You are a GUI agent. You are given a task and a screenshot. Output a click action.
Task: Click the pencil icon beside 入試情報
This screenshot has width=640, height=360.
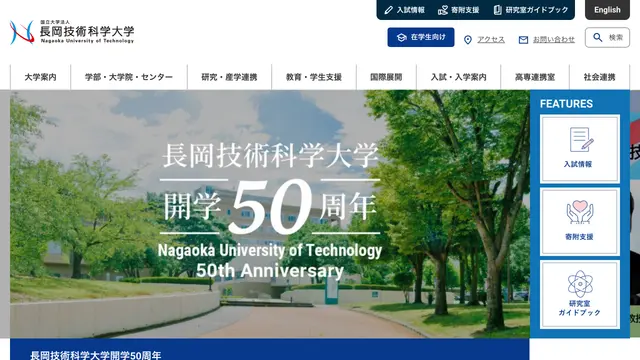(389, 10)
